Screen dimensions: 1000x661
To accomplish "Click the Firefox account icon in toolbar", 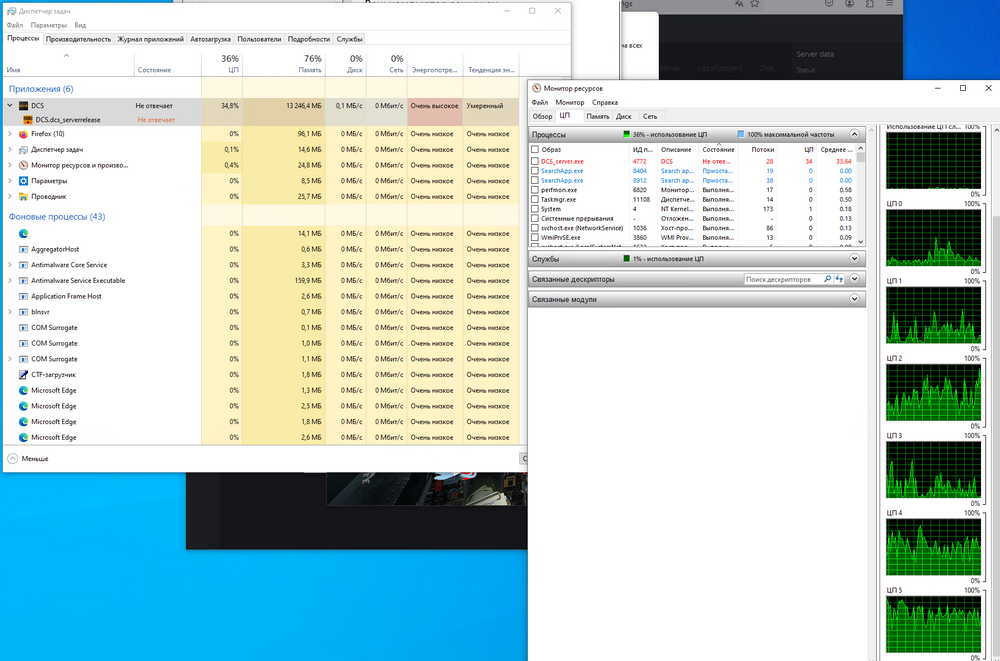I will click(x=849, y=3).
